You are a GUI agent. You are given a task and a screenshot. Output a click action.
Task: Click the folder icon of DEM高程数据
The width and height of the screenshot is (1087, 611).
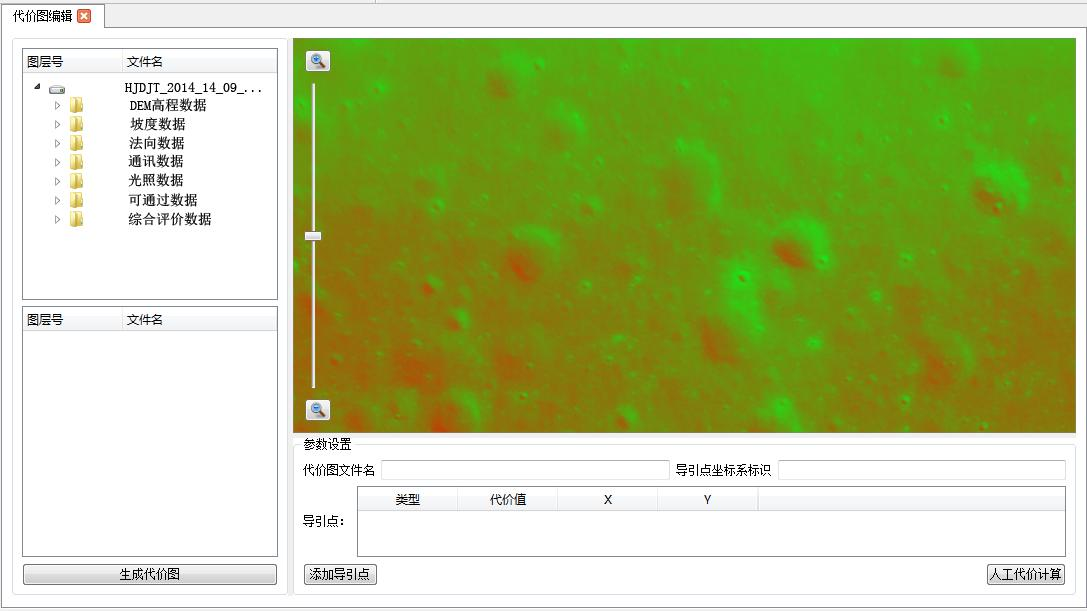[76, 105]
